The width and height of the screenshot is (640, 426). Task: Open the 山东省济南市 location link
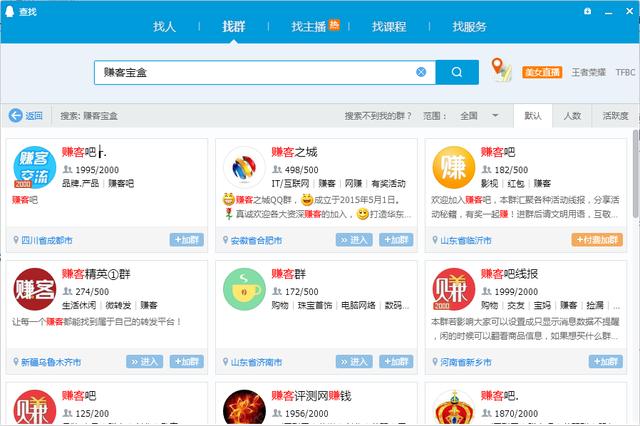pos(256,362)
